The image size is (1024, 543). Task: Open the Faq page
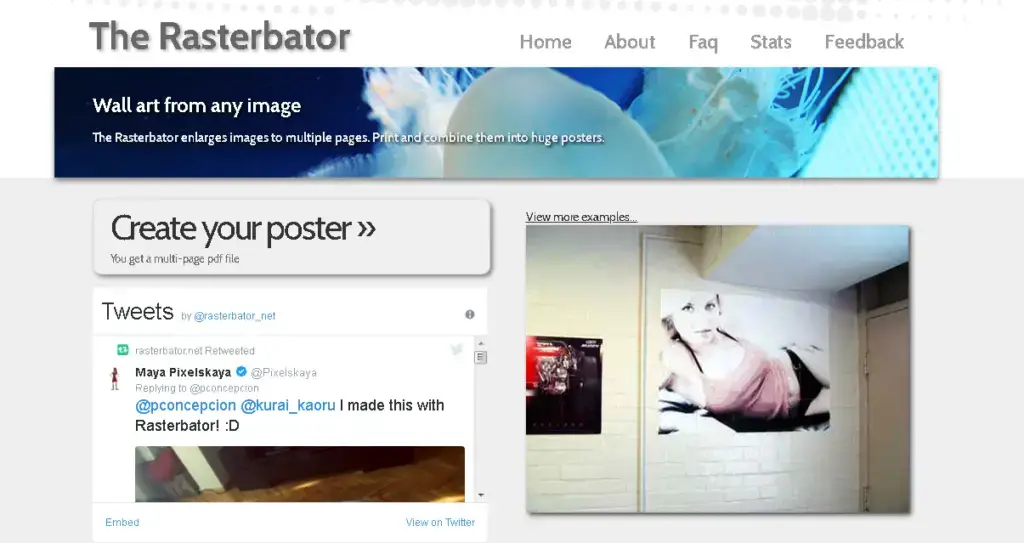[703, 42]
